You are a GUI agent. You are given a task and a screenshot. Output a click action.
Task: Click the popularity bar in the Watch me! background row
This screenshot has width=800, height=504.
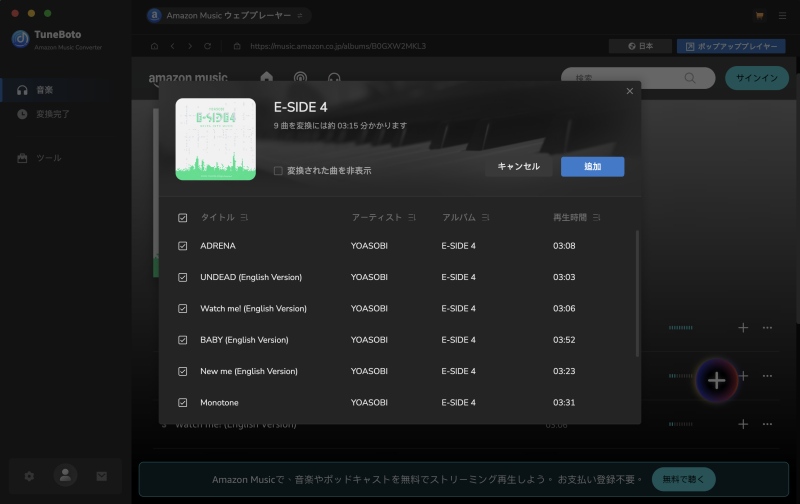[681, 424]
